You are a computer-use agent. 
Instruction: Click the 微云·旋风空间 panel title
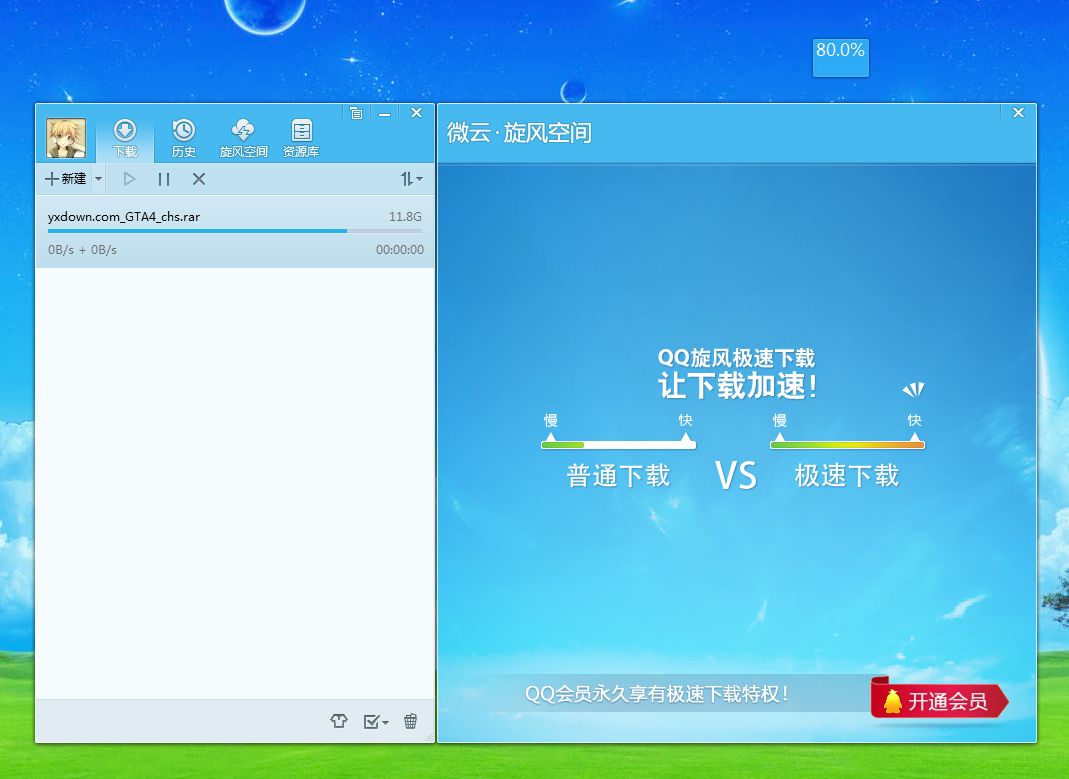(519, 133)
